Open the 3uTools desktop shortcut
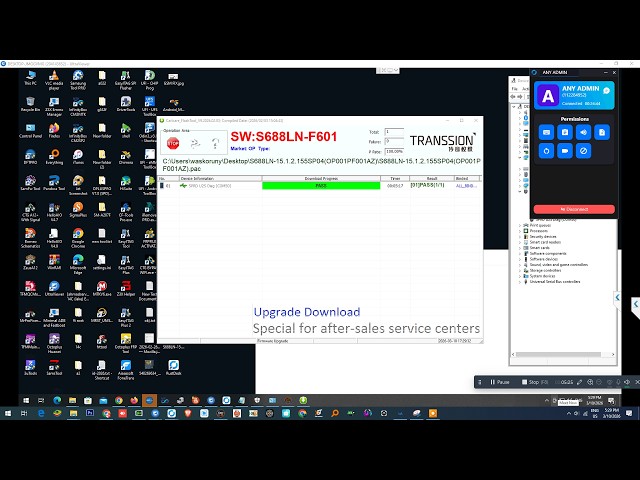640x480 pixels. (x=30, y=367)
